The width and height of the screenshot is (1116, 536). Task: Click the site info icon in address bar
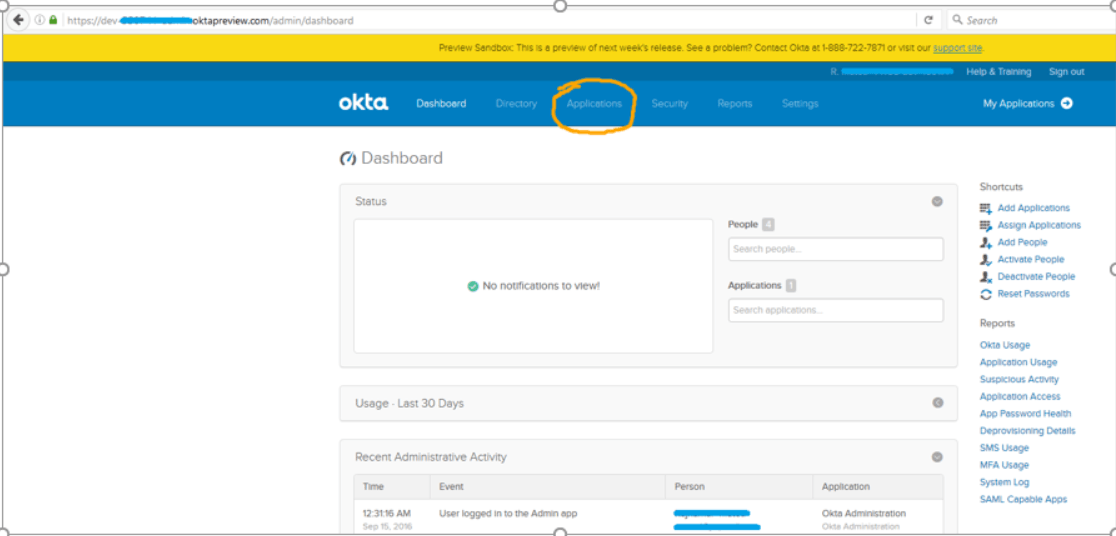pos(40,21)
